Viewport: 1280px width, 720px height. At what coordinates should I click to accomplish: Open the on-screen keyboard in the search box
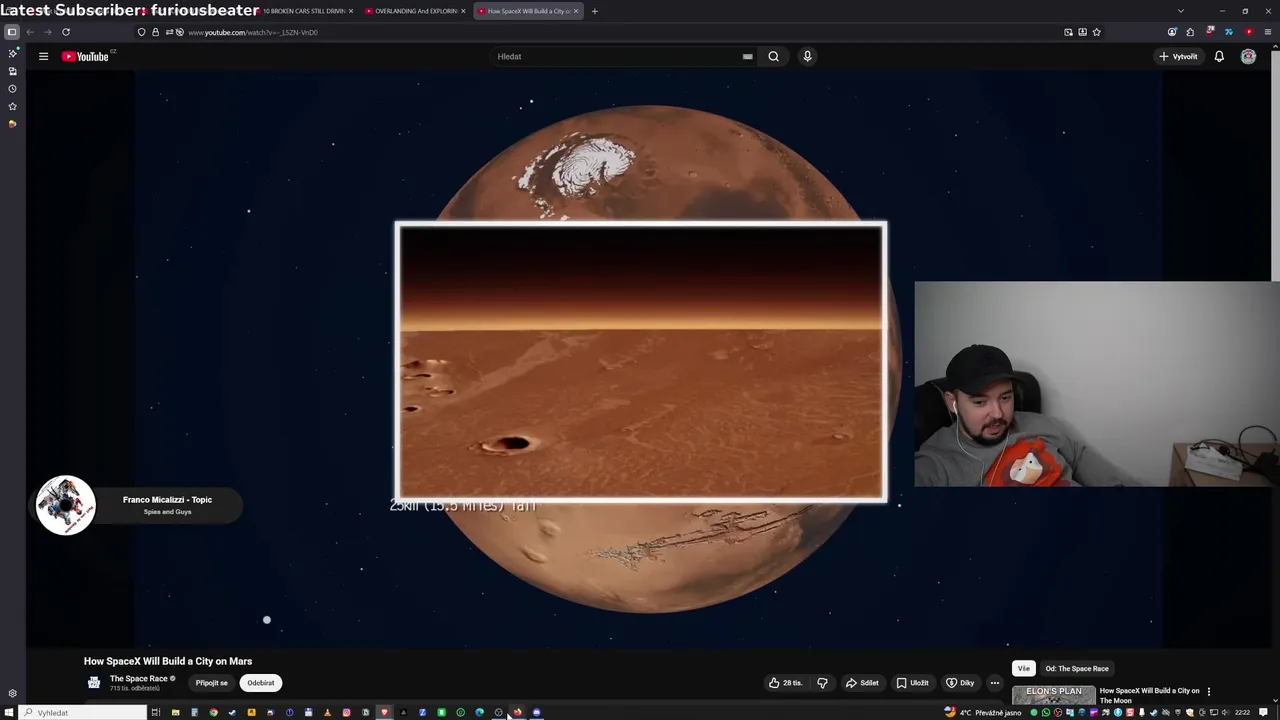point(747,56)
